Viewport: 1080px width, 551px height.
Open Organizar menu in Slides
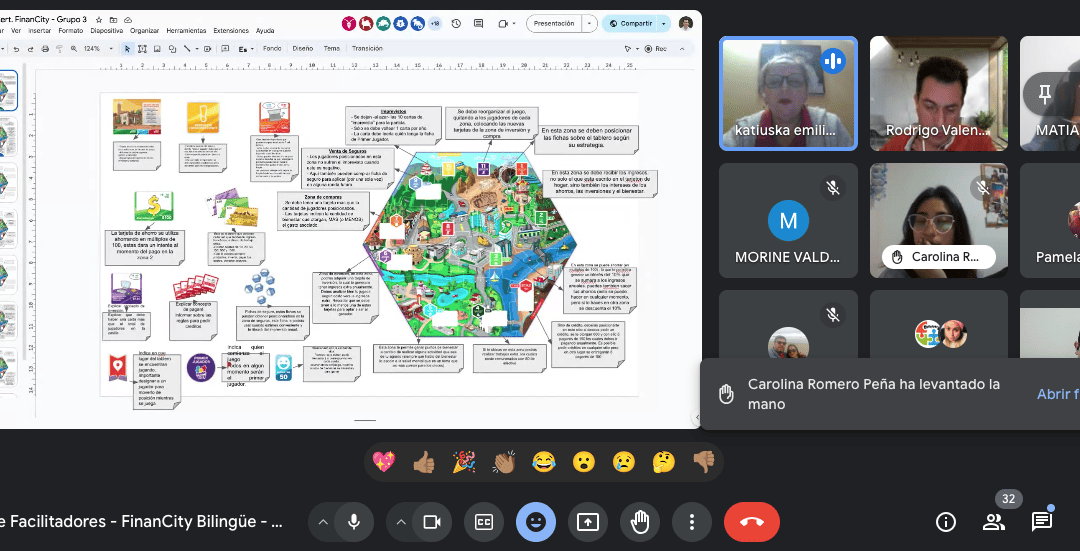tap(145, 30)
